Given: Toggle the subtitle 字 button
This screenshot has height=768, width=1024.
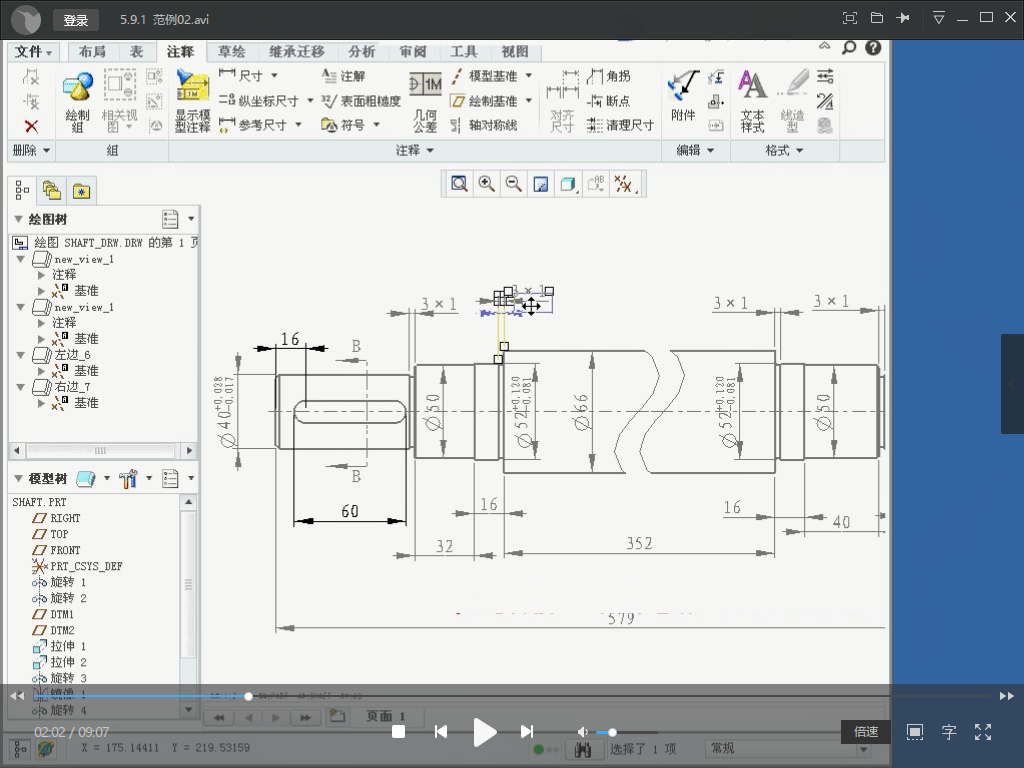Looking at the screenshot, I should click(949, 732).
